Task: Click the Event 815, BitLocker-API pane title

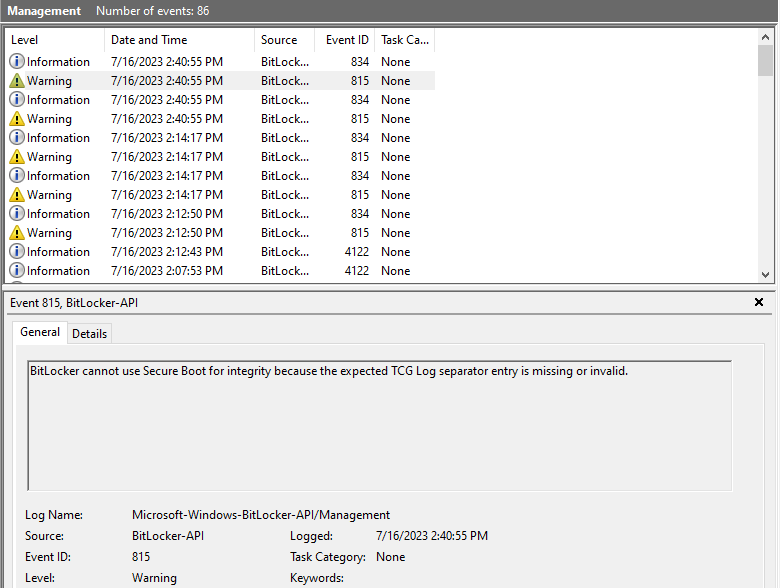Action: pos(74,303)
